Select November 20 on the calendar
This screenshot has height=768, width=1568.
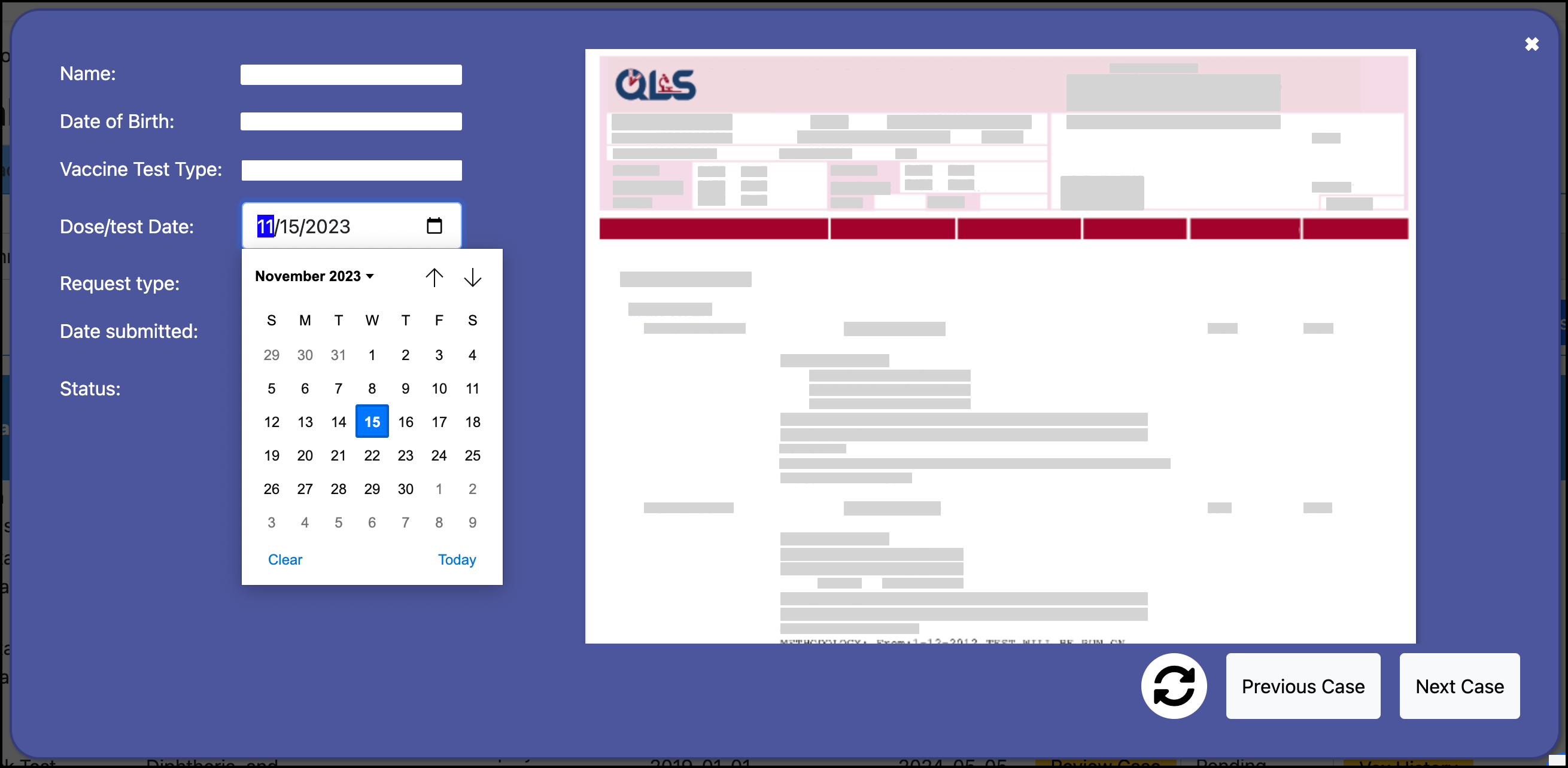pos(304,456)
